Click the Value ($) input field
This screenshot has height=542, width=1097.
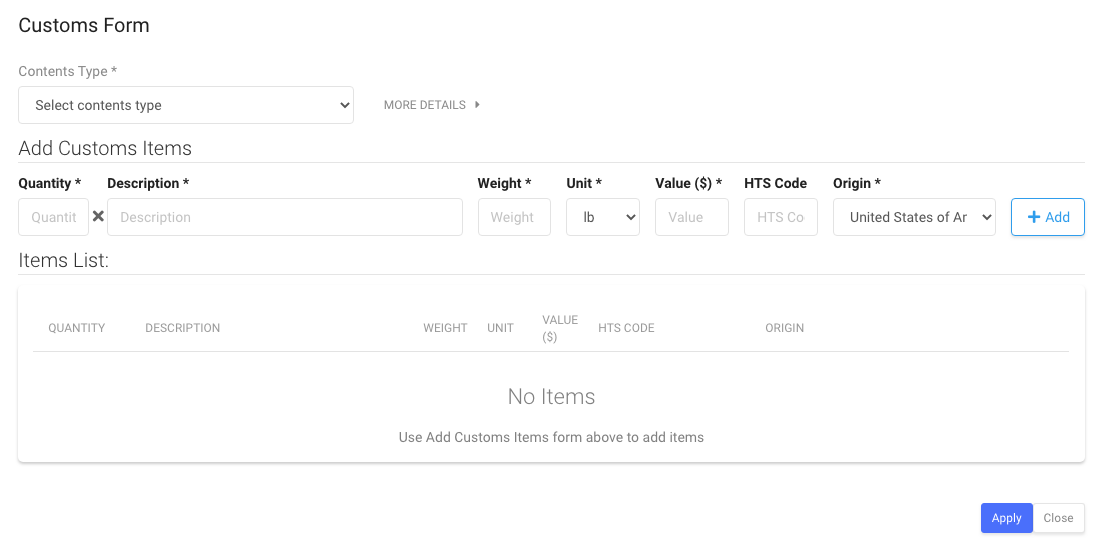click(691, 217)
